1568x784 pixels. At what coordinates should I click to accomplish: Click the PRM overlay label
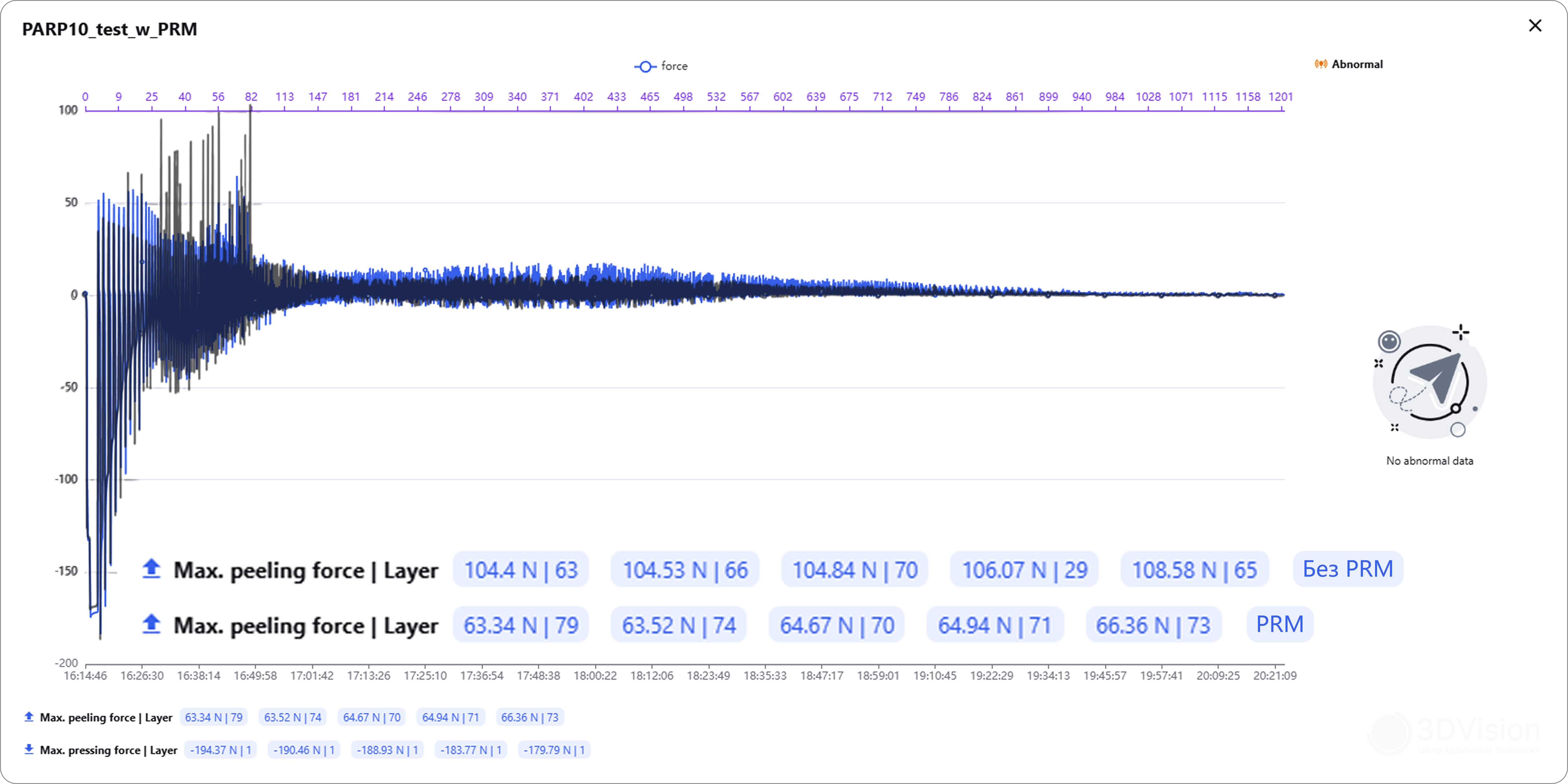point(1279,624)
